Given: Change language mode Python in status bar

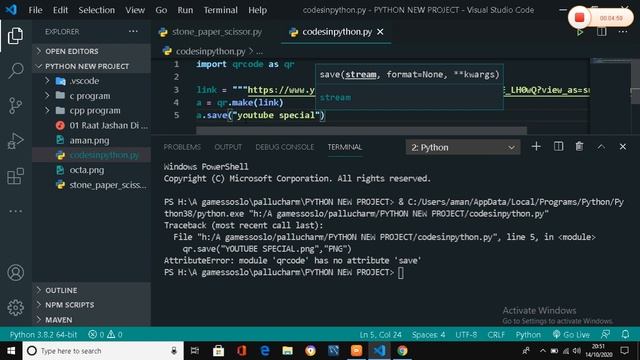Looking at the screenshot, I should pyautogui.click(x=528, y=335).
